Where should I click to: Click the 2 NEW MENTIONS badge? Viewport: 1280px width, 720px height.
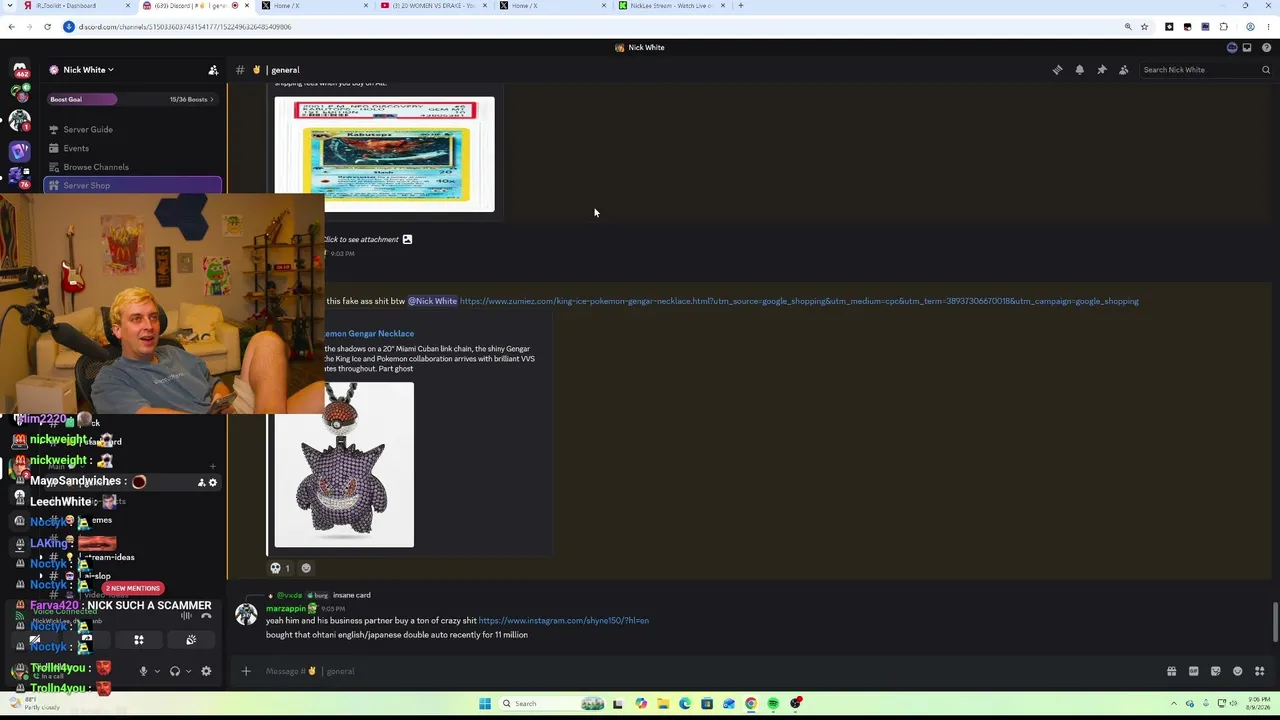133,588
